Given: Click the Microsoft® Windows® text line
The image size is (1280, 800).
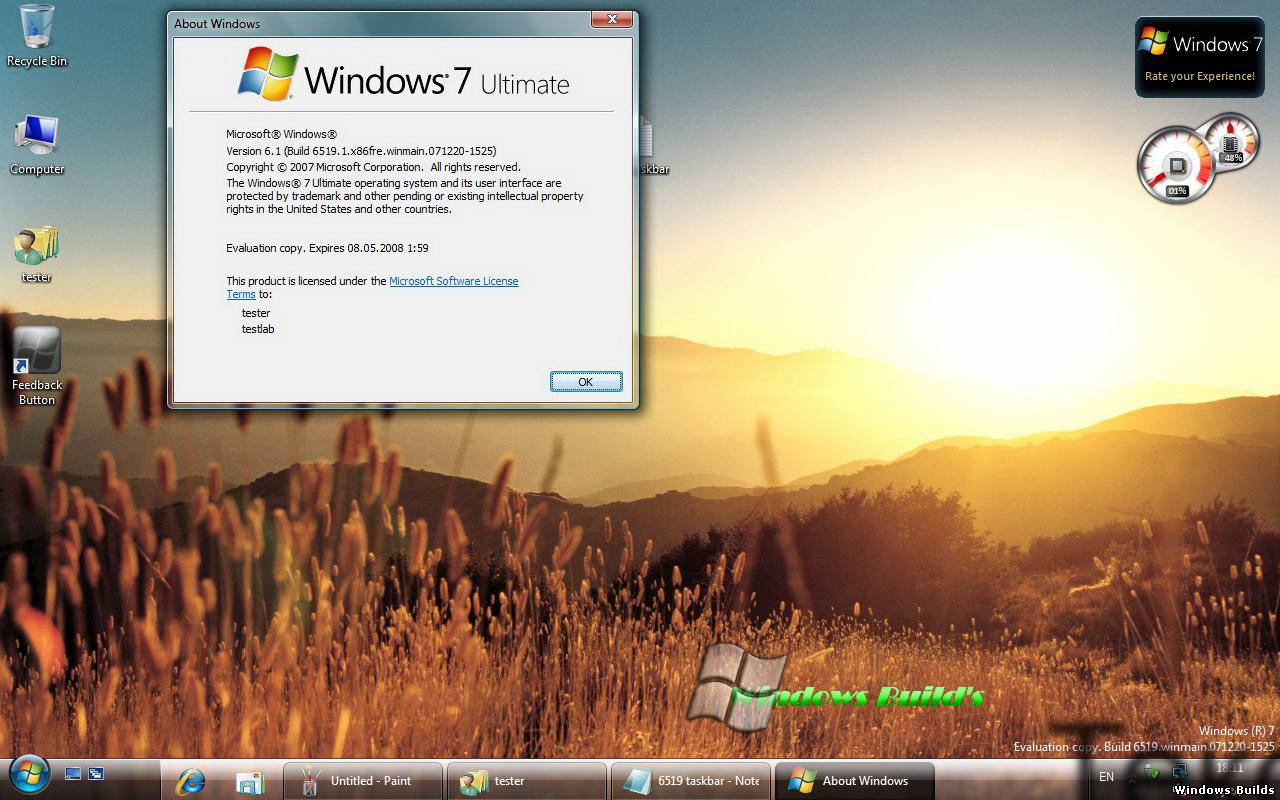Looking at the screenshot, I should 281,134.
